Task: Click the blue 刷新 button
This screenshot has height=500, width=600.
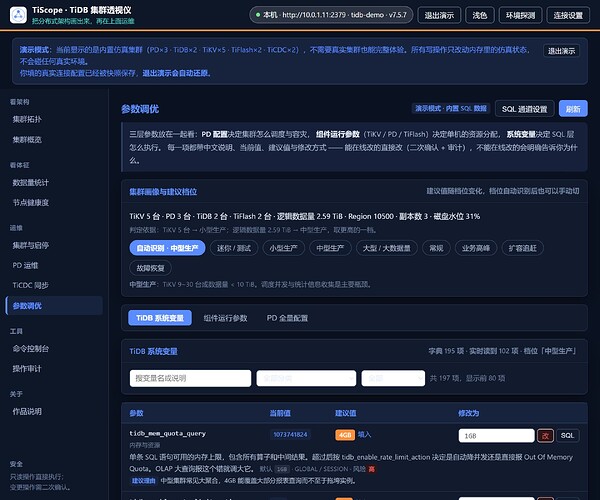Action: (x=573, y=109)
